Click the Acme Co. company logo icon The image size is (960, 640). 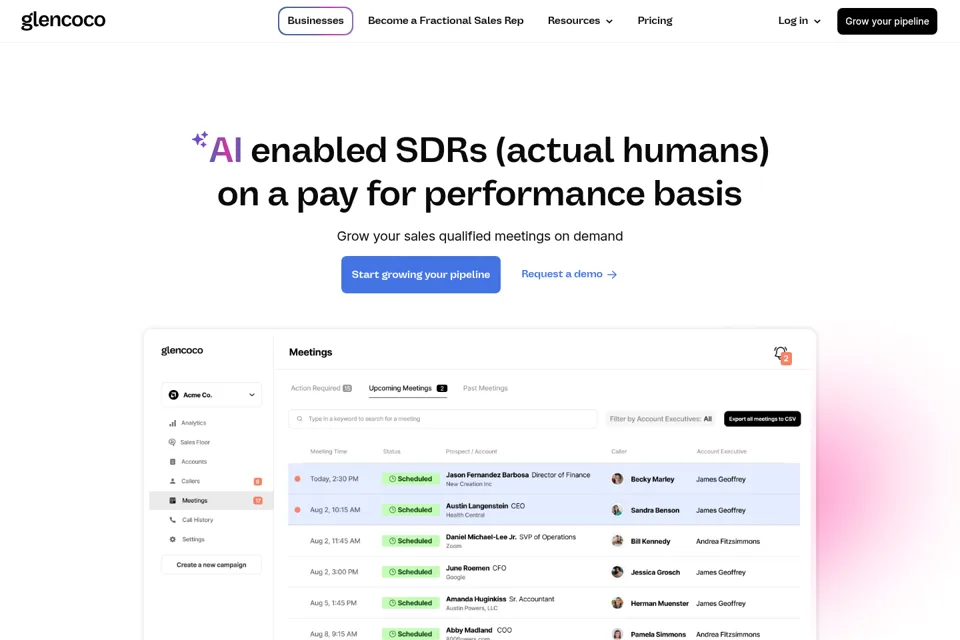[x=174, y=395]
